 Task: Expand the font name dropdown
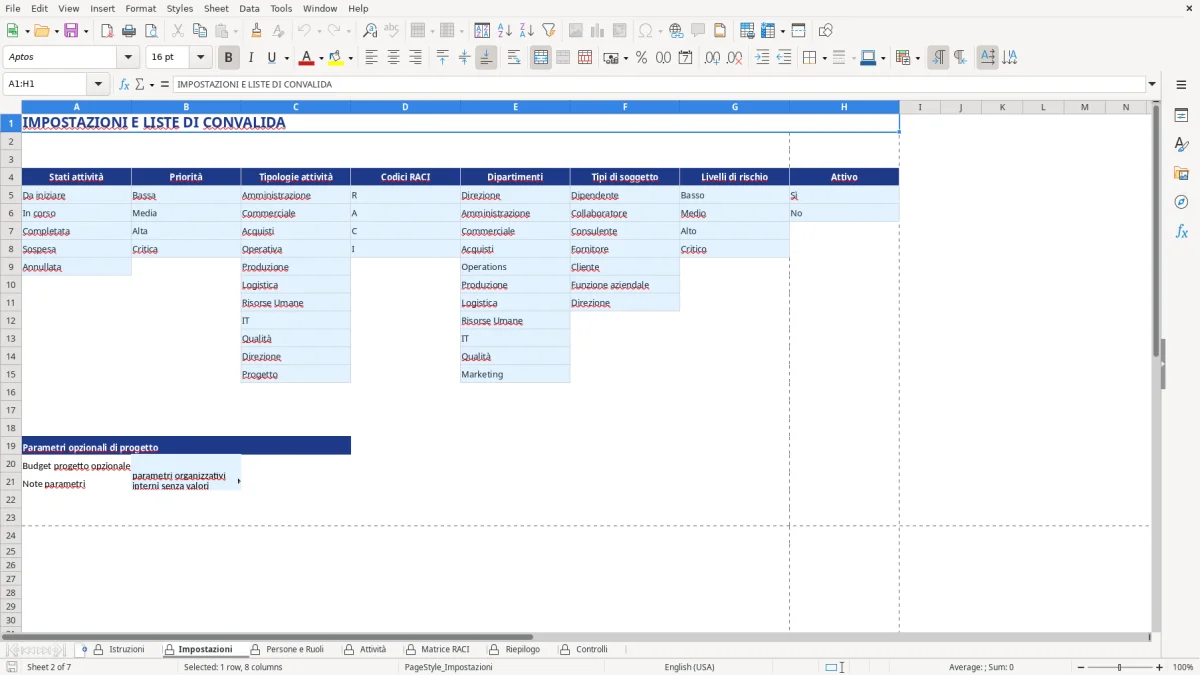click(x=128, y=58)
